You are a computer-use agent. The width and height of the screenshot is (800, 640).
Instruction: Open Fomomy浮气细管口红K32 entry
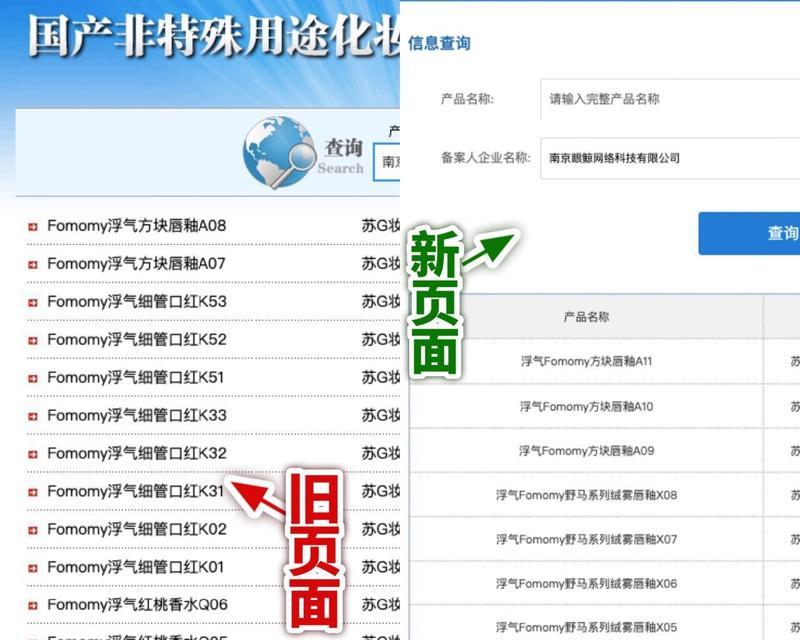coord(137,453)
